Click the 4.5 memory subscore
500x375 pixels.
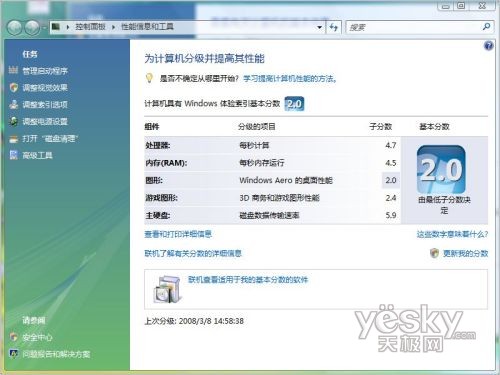click(x=391, y=163)
